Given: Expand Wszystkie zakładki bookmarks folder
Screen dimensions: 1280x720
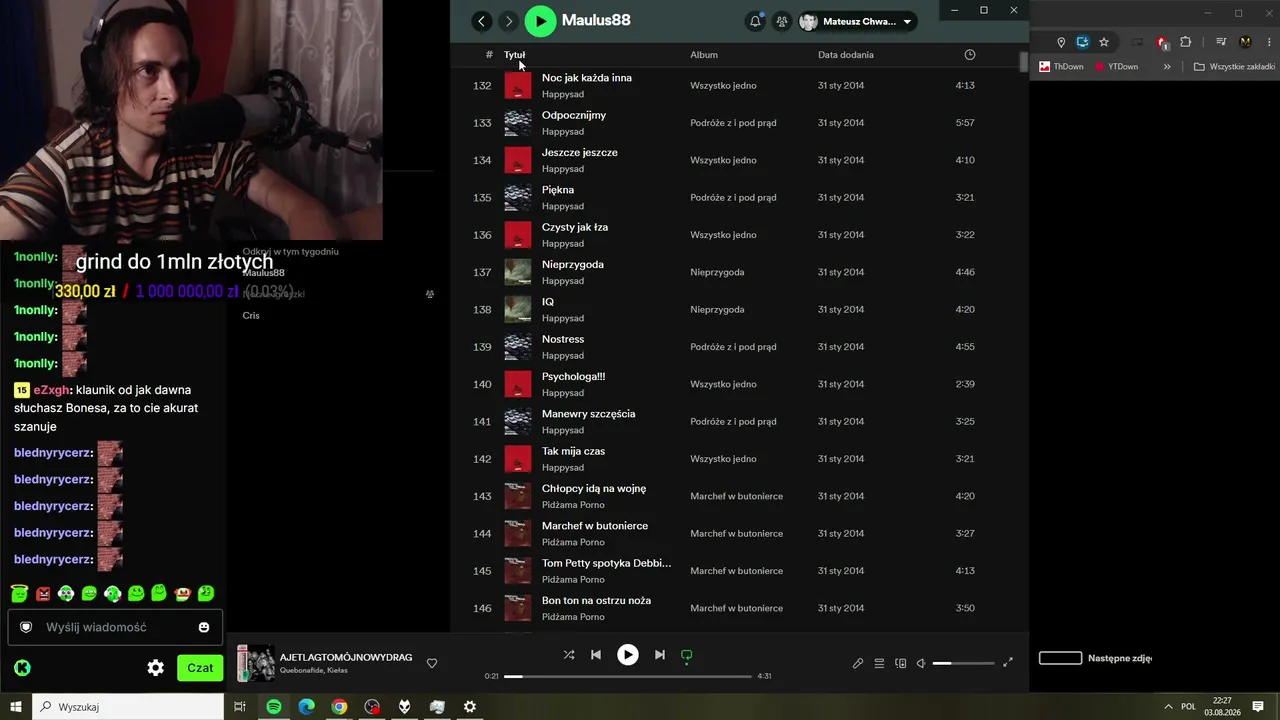Looking at the screenshot, I should [1234, 67].
